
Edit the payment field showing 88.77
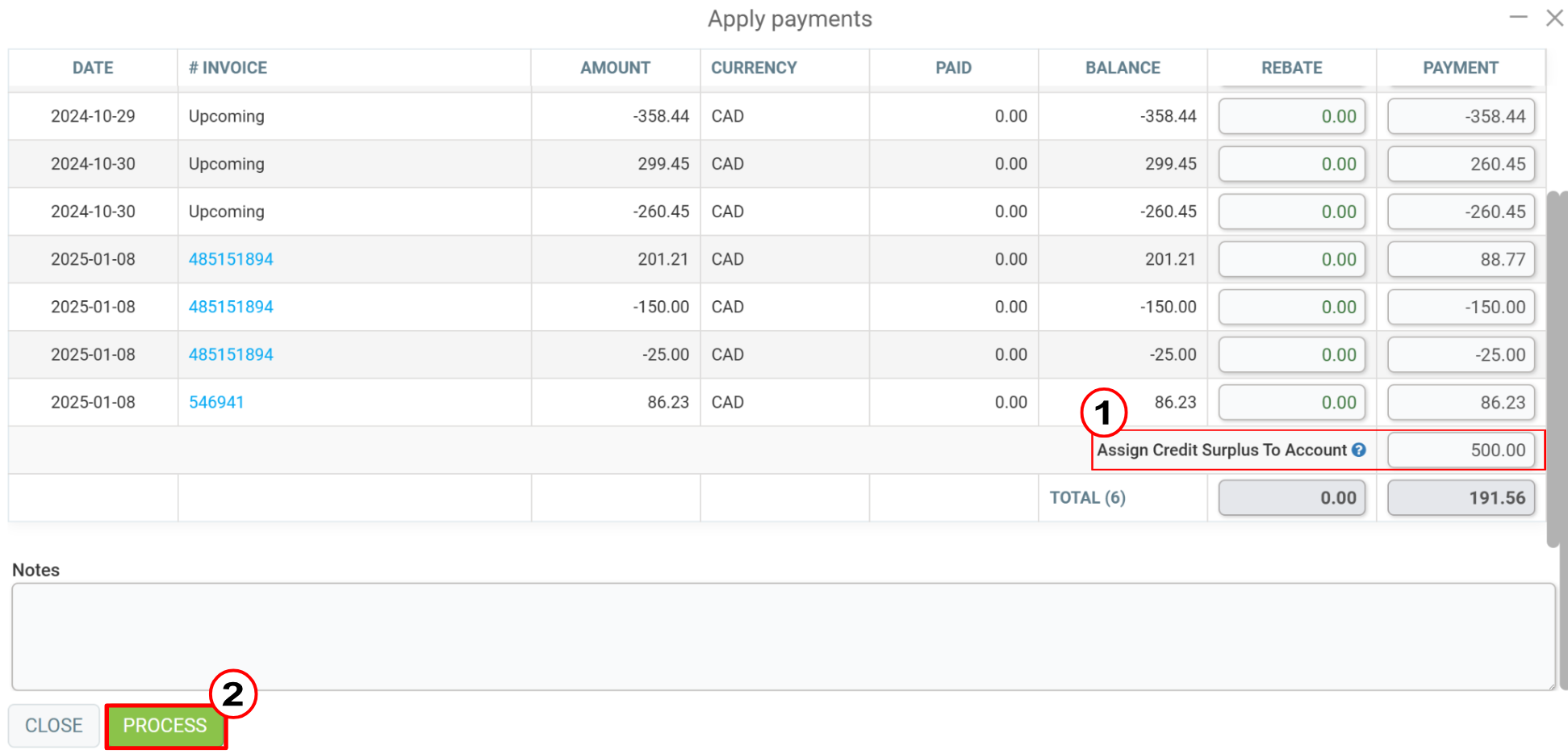(1461, 259)
